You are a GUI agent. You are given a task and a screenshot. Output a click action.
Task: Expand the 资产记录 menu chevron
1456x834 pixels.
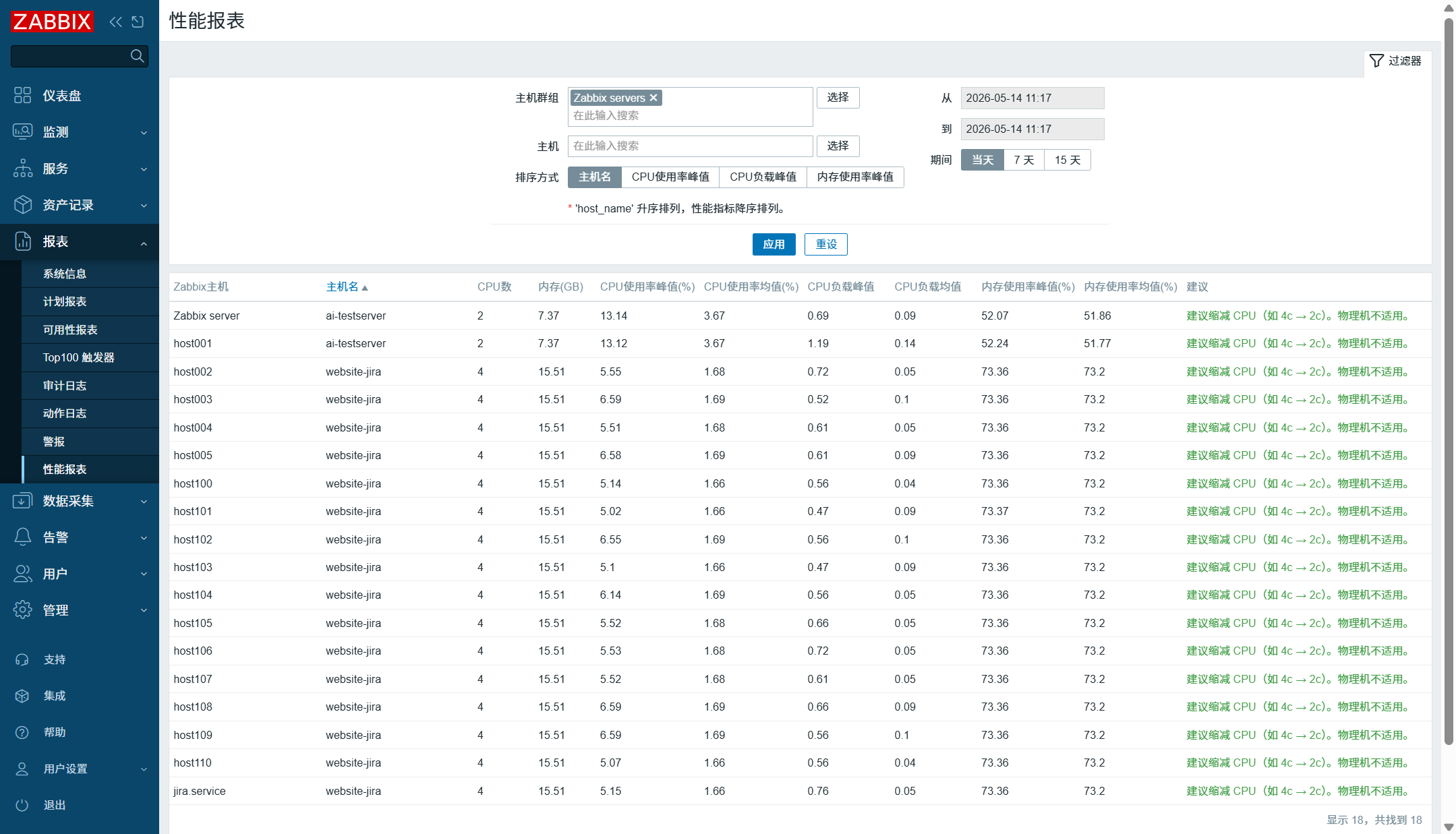tap(144, 206)
